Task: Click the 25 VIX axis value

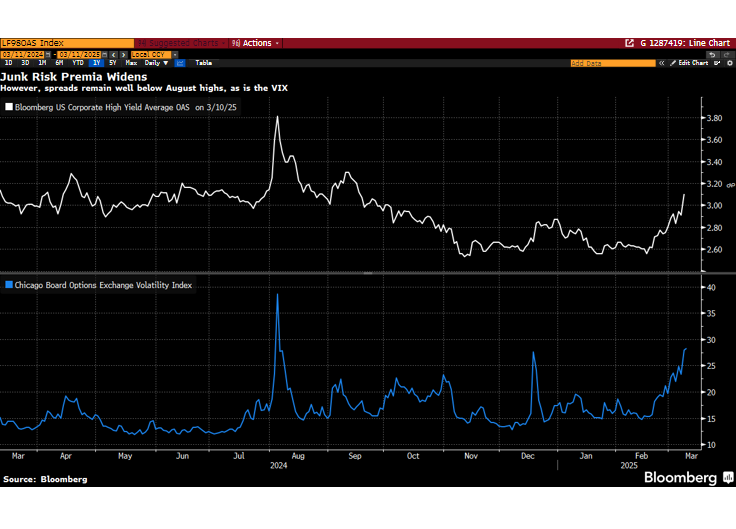Action: tap(711, 366)
